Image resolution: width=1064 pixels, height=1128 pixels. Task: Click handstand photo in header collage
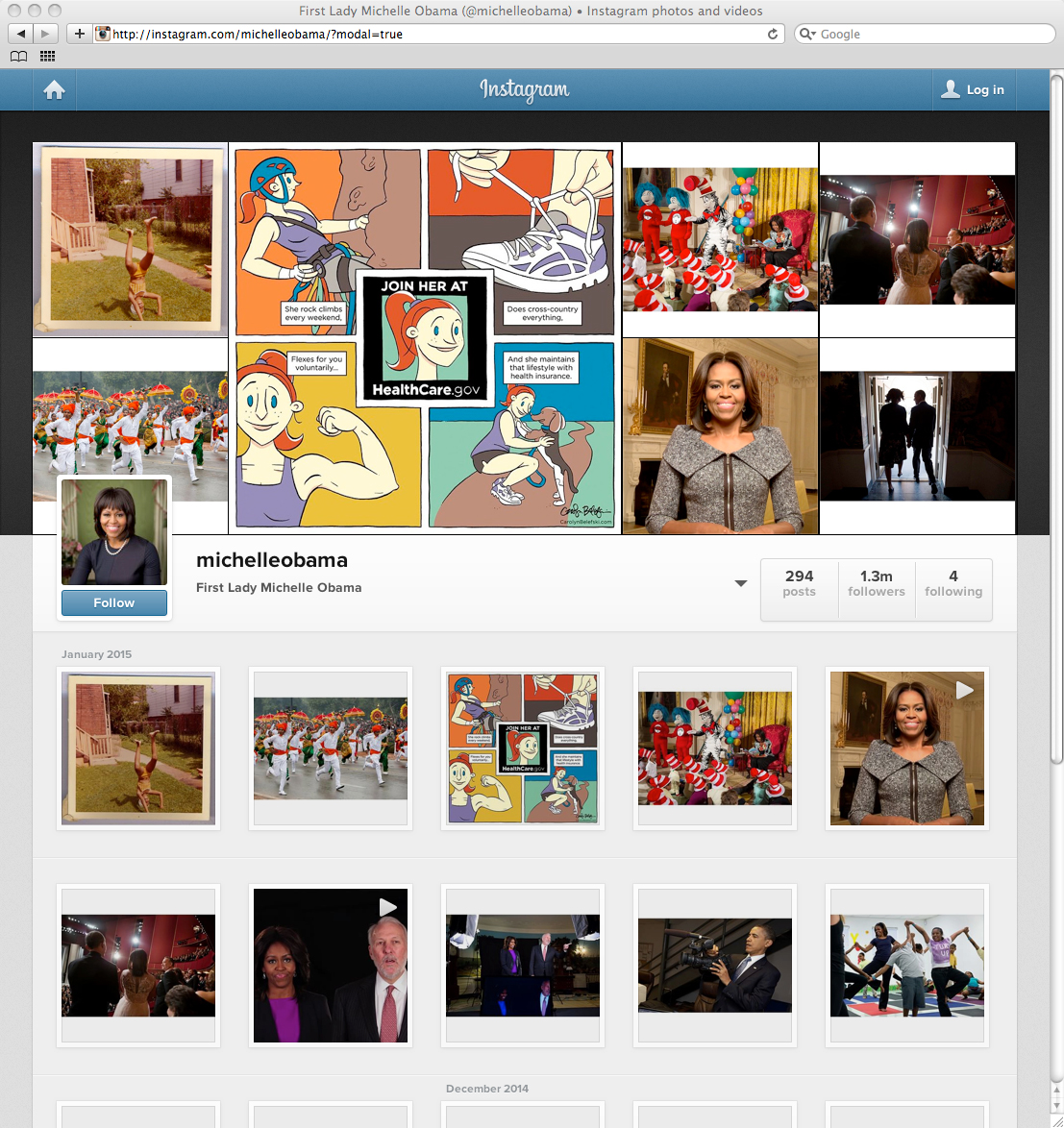130,239
